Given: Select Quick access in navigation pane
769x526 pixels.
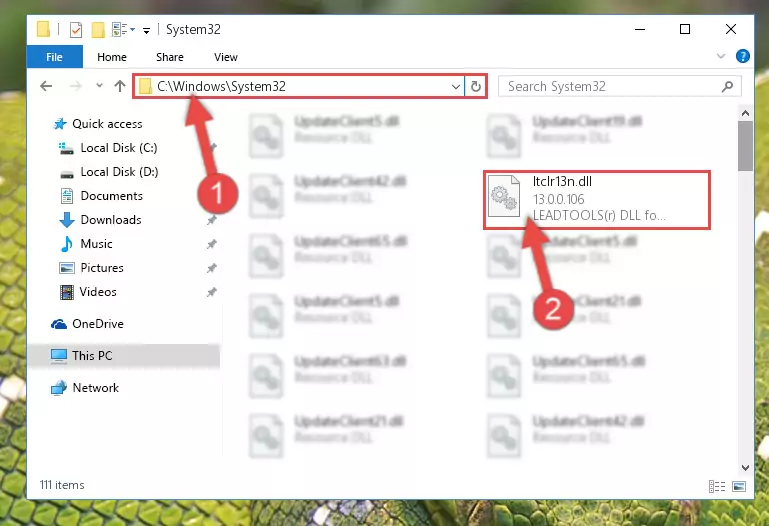Looking at the screenshot, I should click(107, 124).
